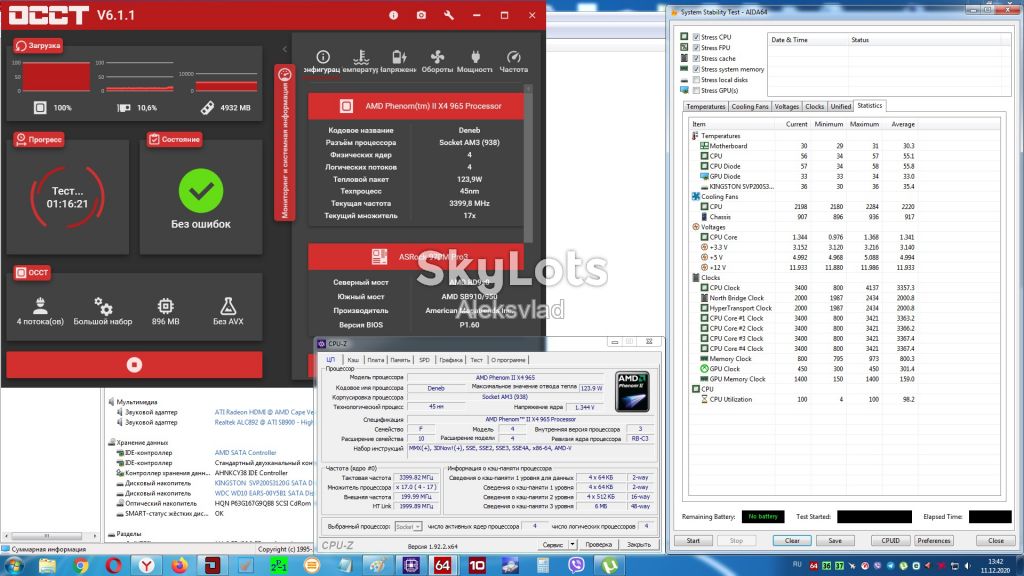The height and width of the screenshot is (576, 1024).
Task: Take a screenshot with OCCT camera icon
Action: [421, 15]
